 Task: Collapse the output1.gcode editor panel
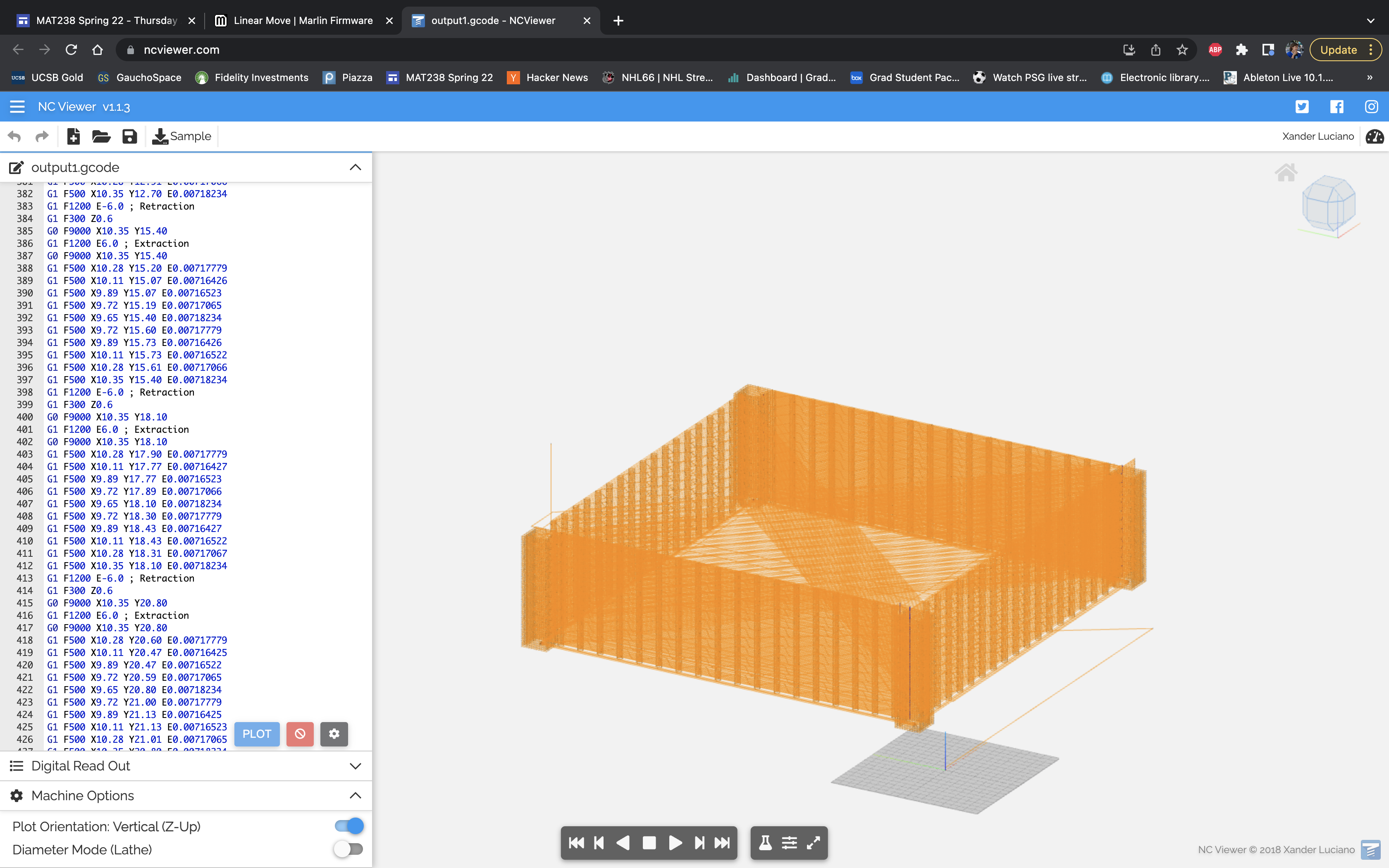coord(355,167)
